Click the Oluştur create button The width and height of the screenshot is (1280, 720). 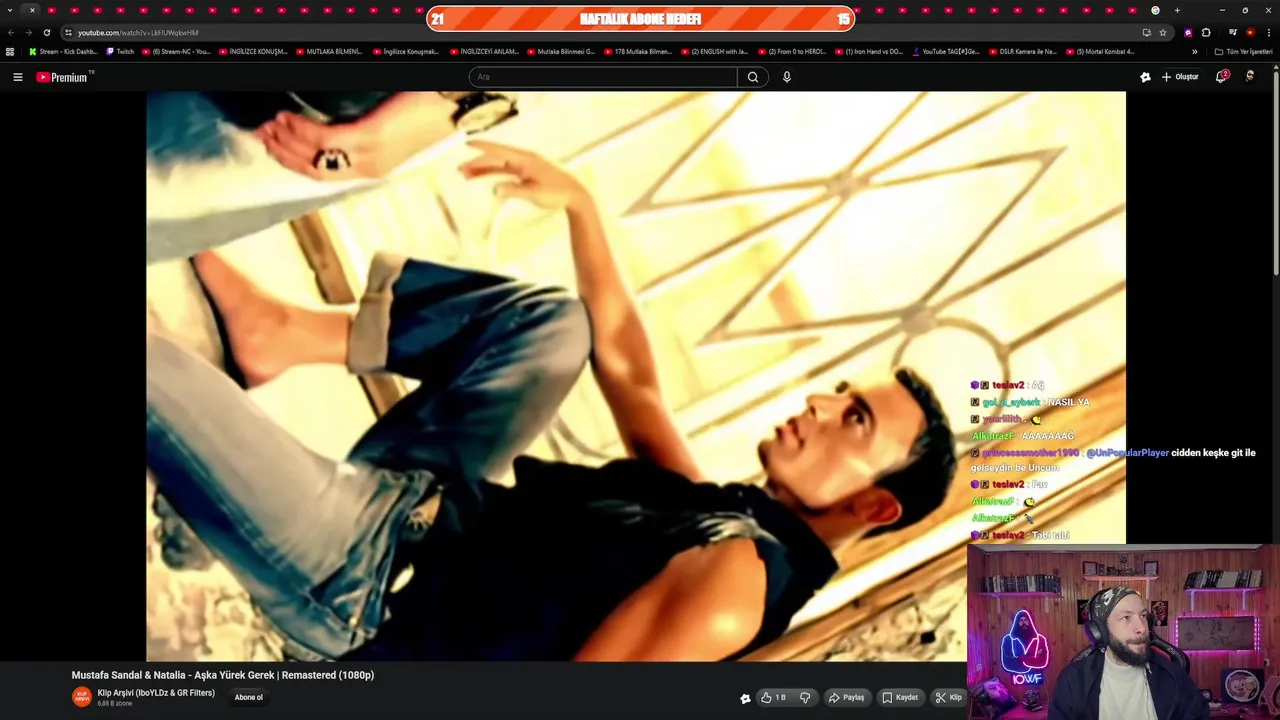[x=1180, y=77]
